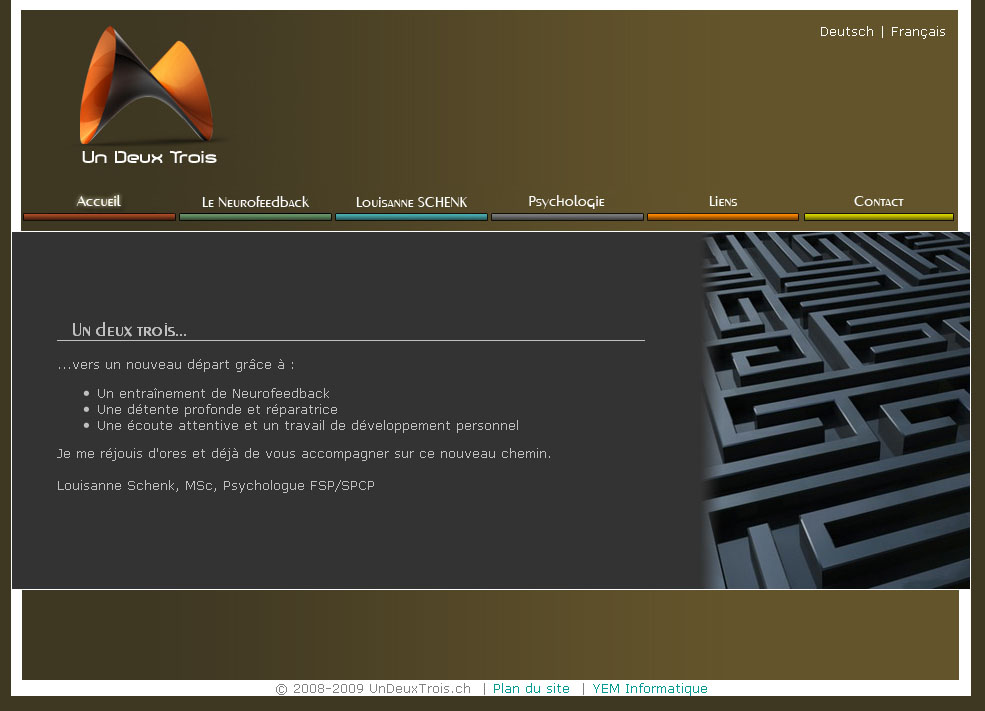Click 'Louisanne Schenk, MSc, Psychologue FSP/SPCP' text
Screen dimensions: 985x711
[215, 486]
